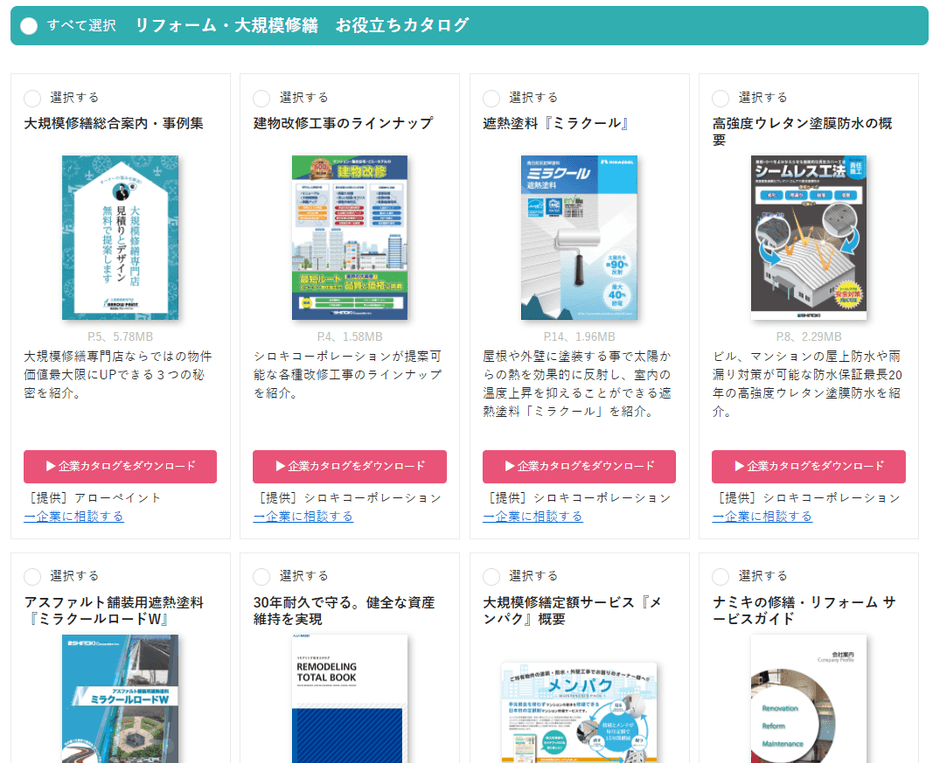Screen dimensions: 940x763
Task: Click the title 30年耐久で守る。健全な資産維持を実現
Action: coord(344,610)
